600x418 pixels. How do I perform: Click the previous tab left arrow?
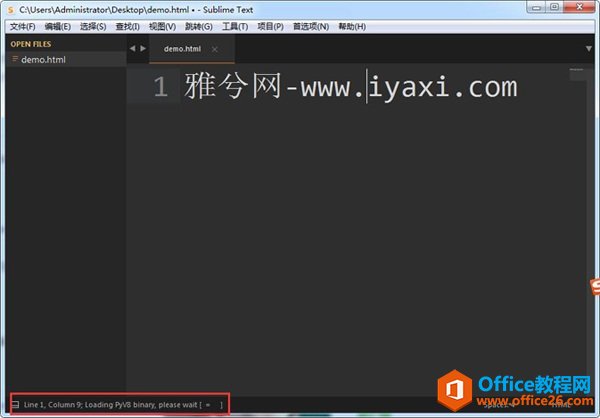(132, 48)
